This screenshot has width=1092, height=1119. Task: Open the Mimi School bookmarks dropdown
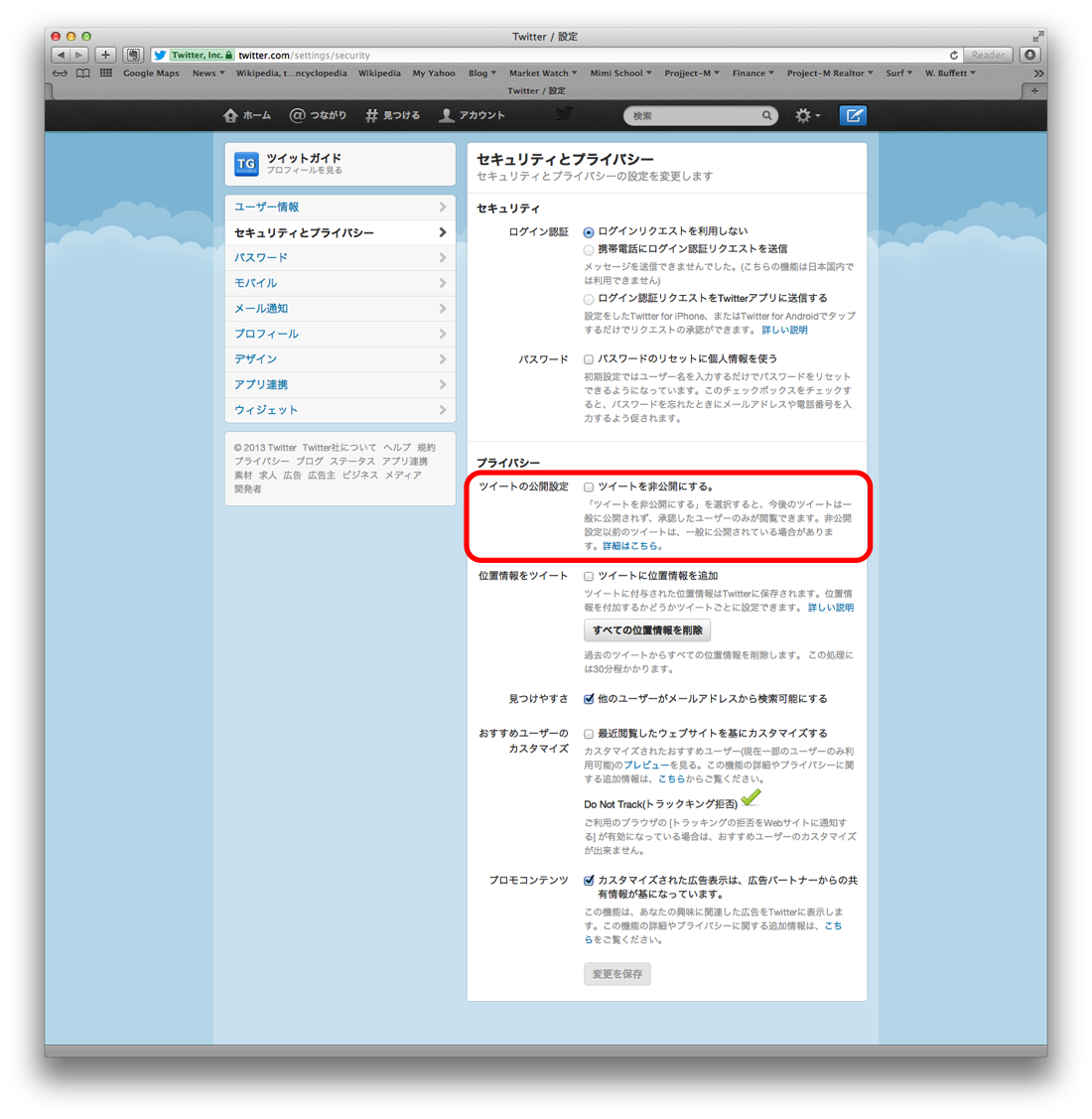click(x=620, y=72)
